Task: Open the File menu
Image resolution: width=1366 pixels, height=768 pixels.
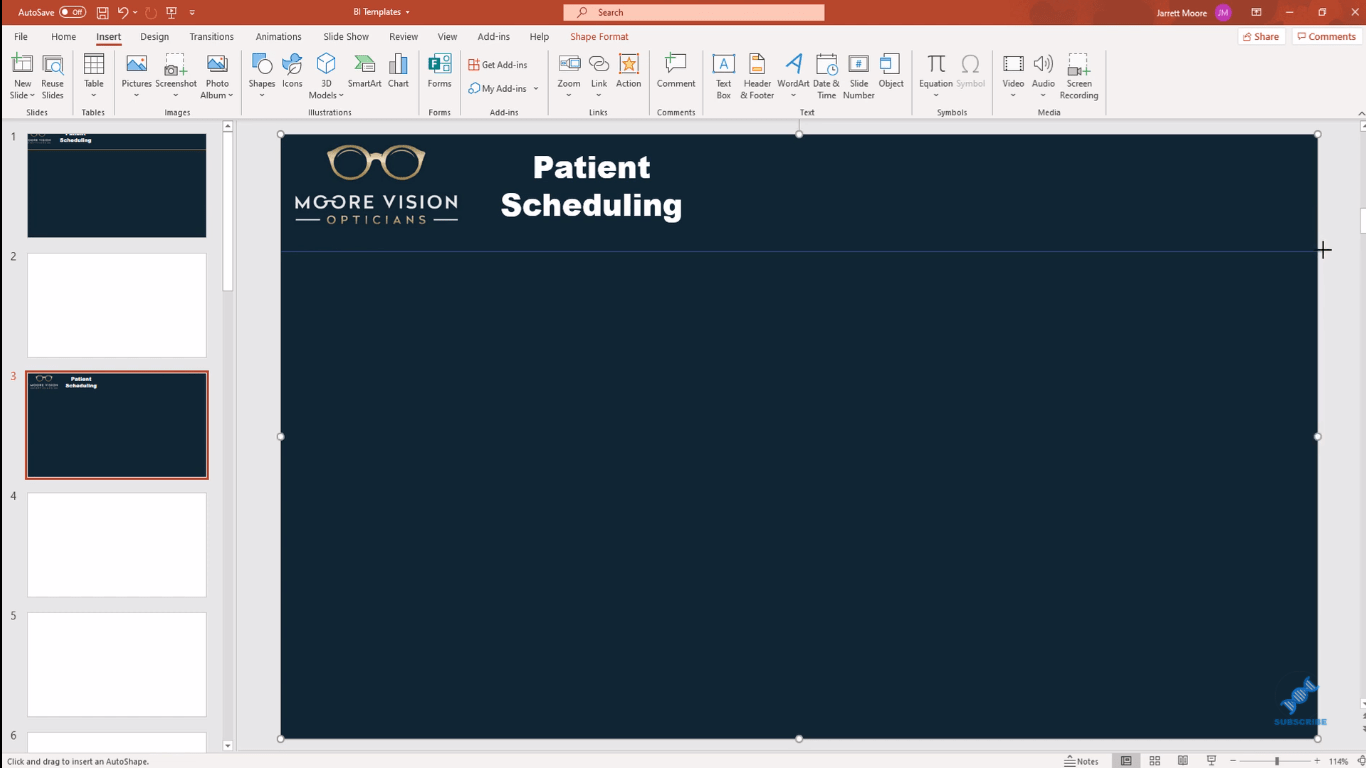Action: pos(21,37)
